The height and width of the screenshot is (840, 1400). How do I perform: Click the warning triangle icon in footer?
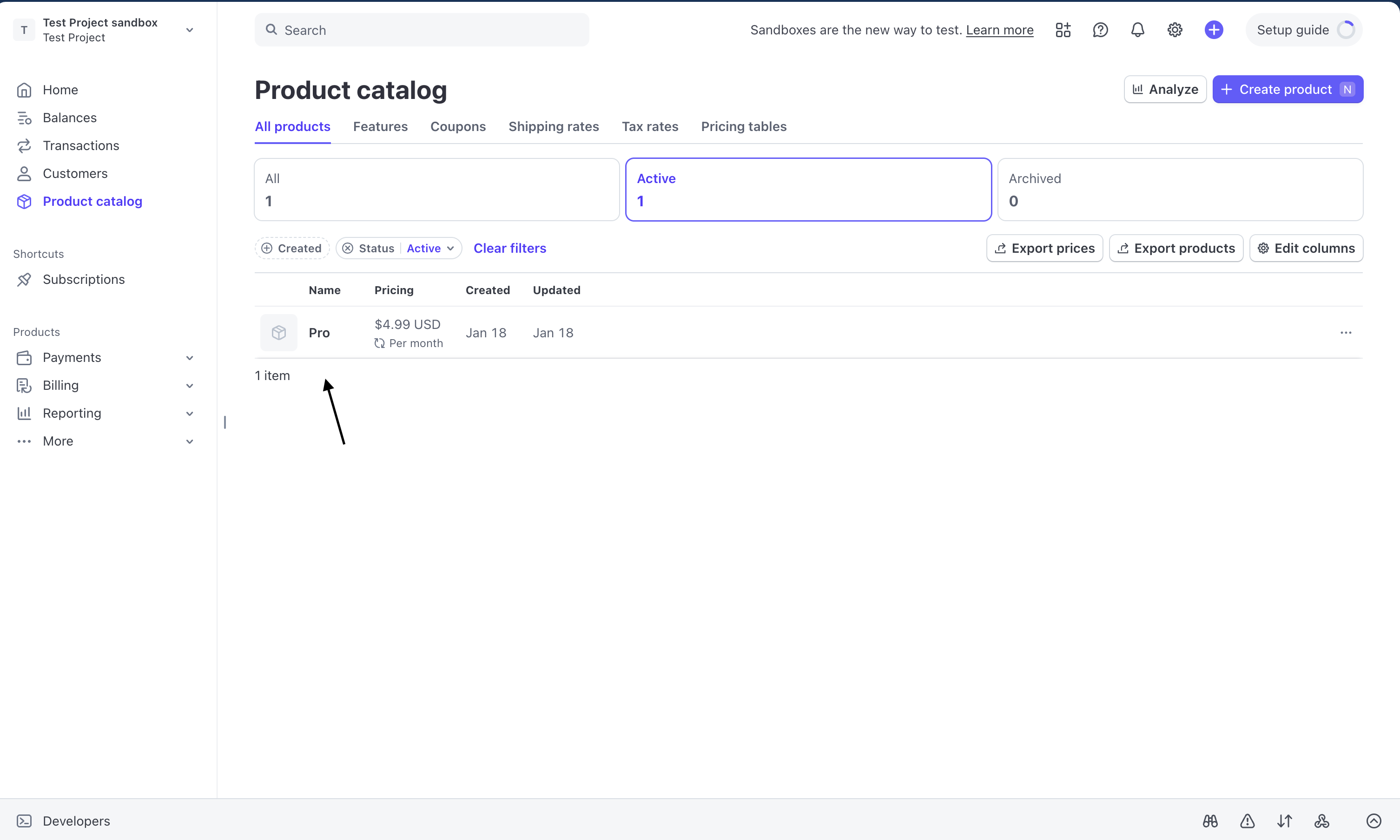tap(1247, 821)
